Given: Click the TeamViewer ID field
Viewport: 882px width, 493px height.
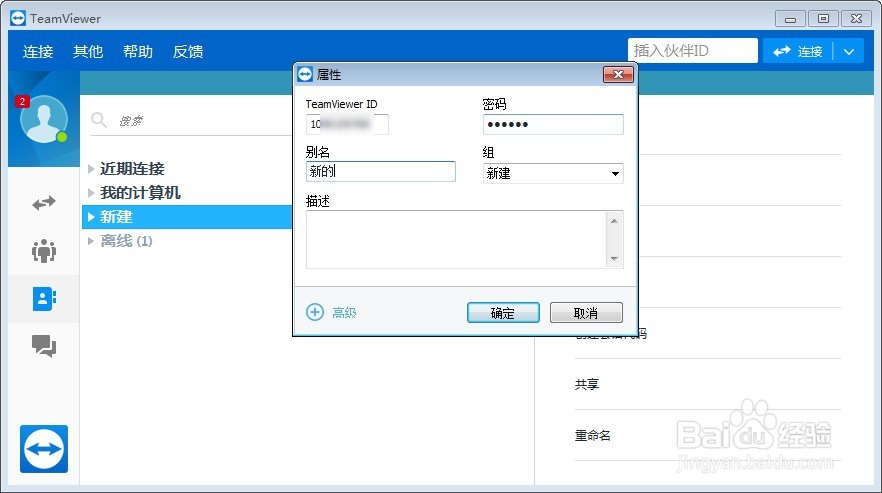Looking at the screenshot, I should pos(347,124).
